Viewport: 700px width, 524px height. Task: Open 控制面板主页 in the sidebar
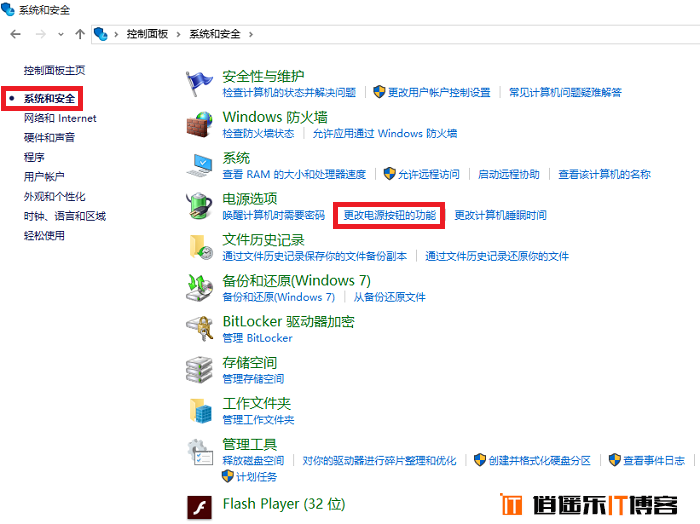54,70
